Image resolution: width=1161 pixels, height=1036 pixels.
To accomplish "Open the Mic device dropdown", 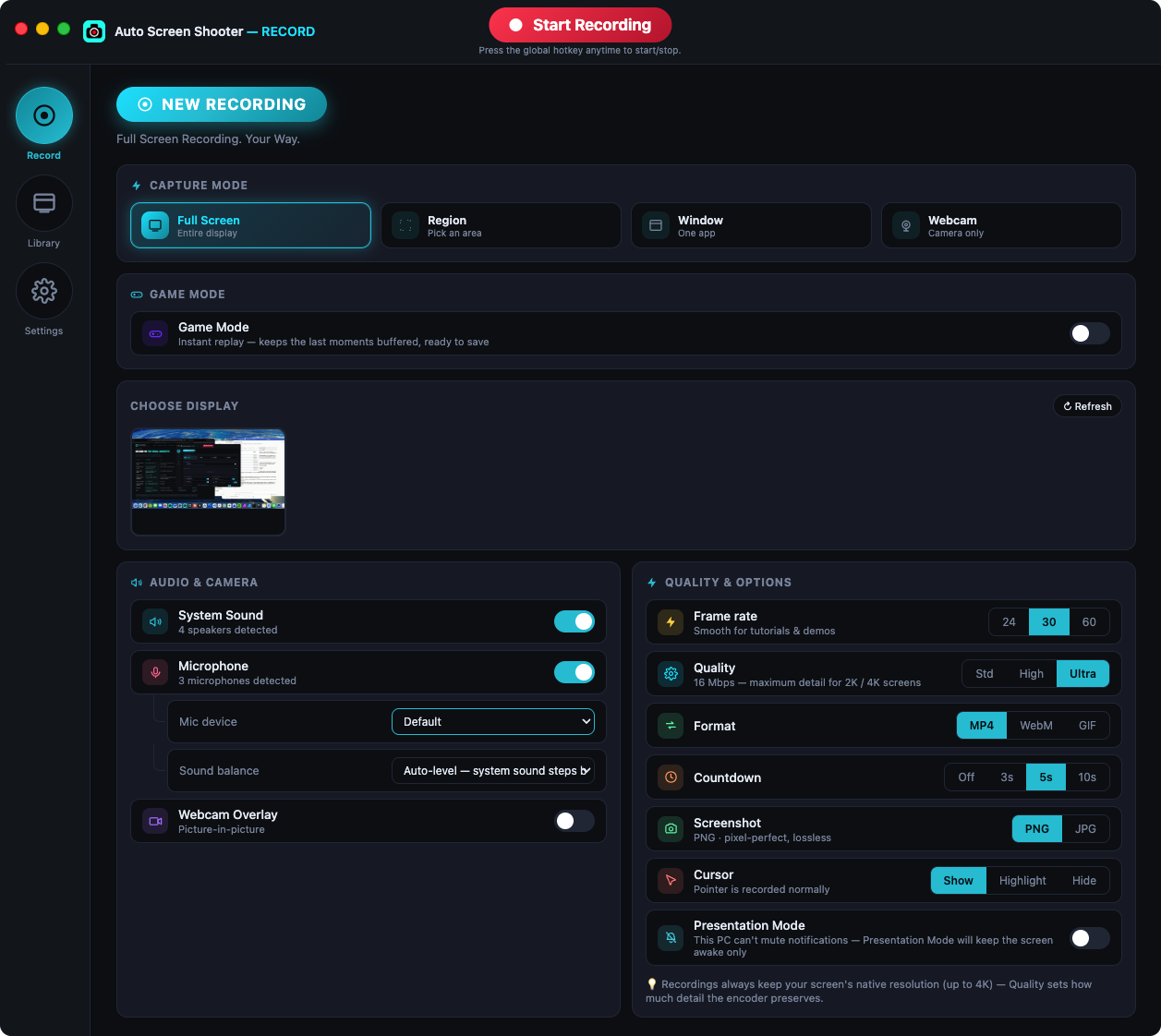I will coord(493,722).
